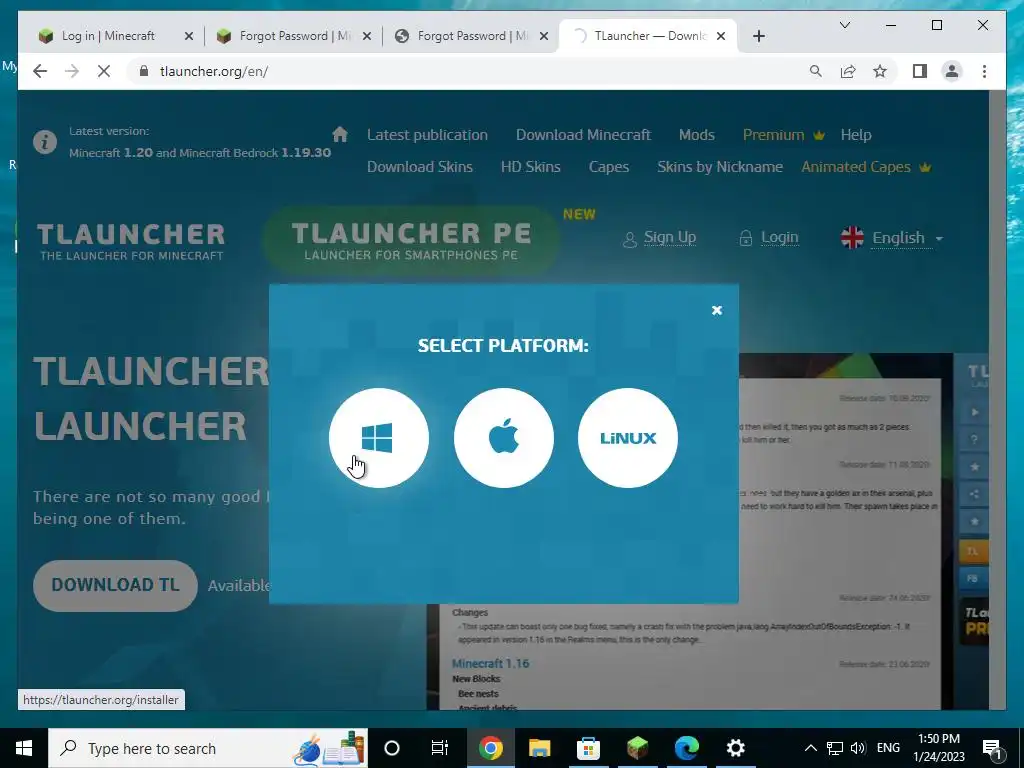Open Chrome from the taskbar
The width and height of the screenshot is (1024, 768).
coord(490,748)
